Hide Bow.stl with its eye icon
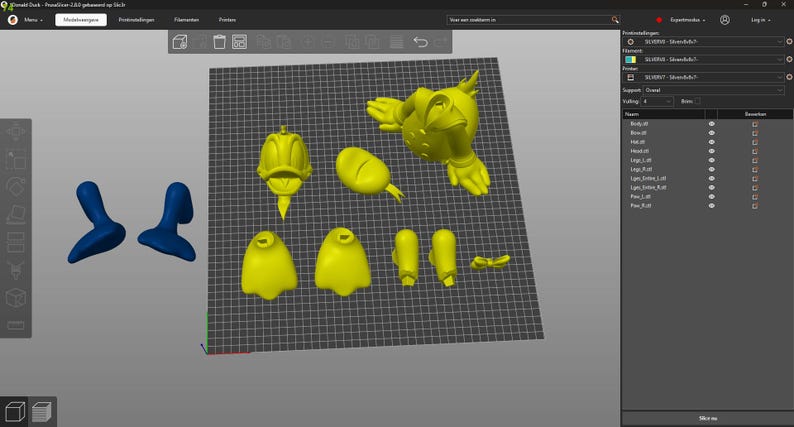794x427 pixels. point(711,133)
